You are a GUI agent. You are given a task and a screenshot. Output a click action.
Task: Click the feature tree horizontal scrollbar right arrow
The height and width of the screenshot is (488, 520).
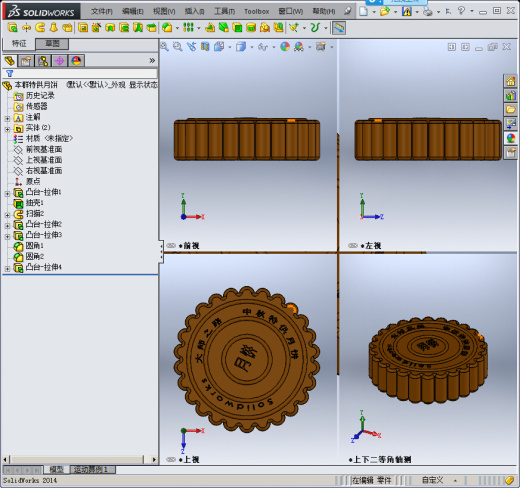[154, 460]
